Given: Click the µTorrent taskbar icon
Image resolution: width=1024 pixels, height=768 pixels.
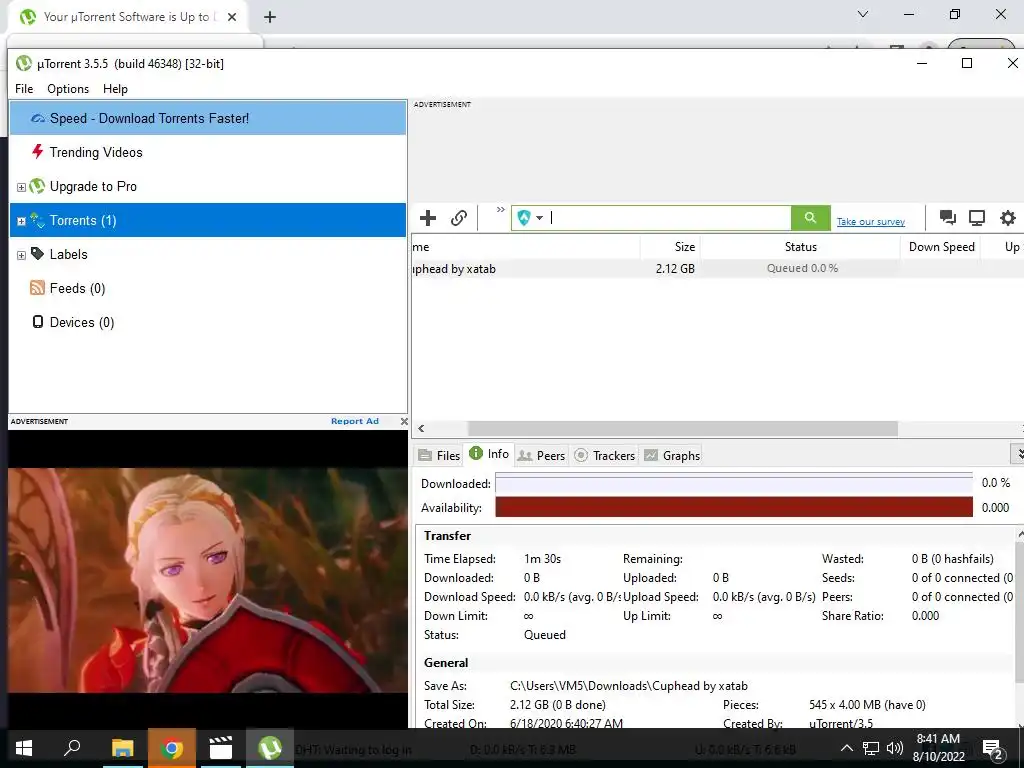Looking at the screenshot, I should click(x=270, y=748).
